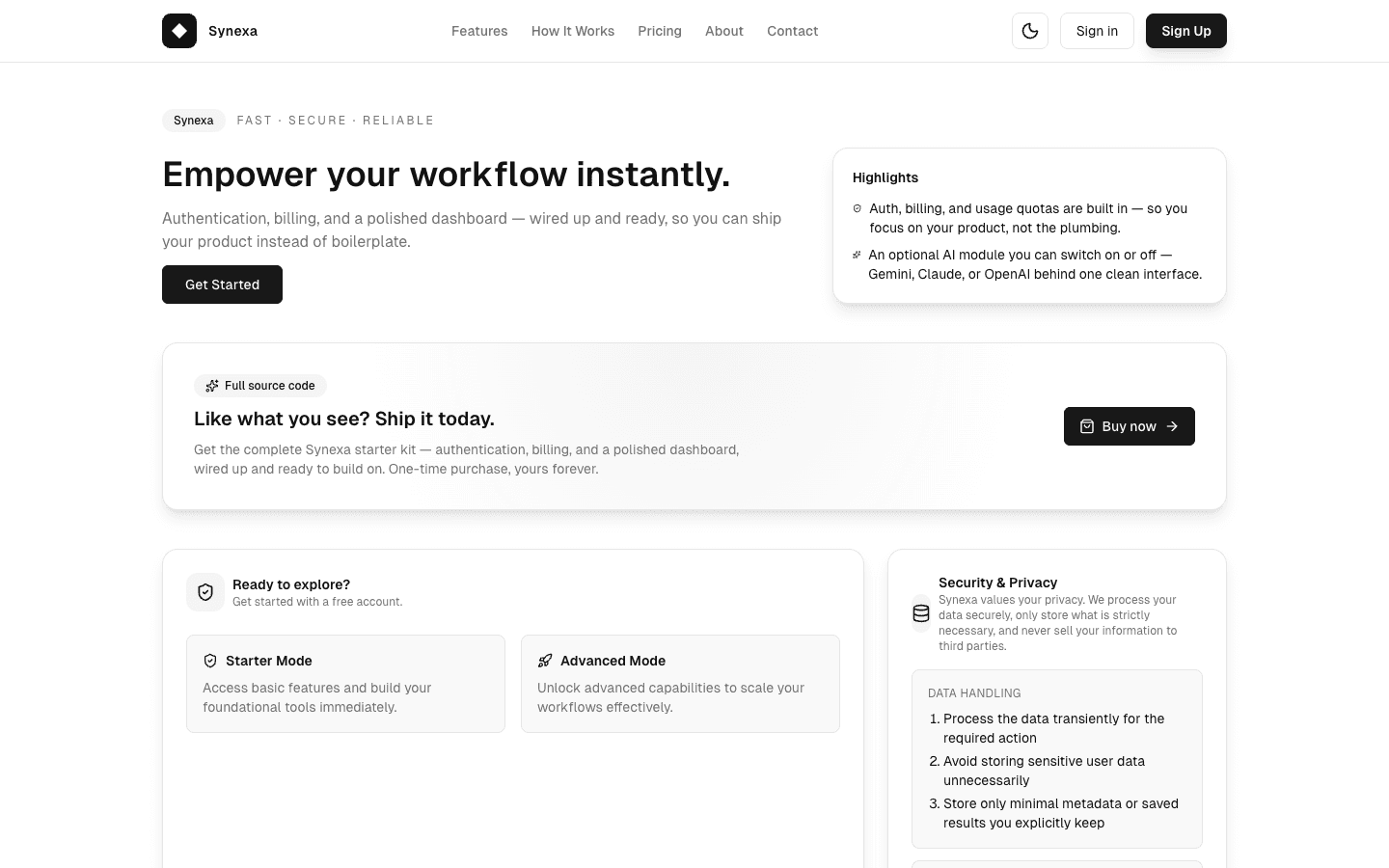1389x868 pixels.
Task: Open the Contact nav item
Action: point(793,31)
